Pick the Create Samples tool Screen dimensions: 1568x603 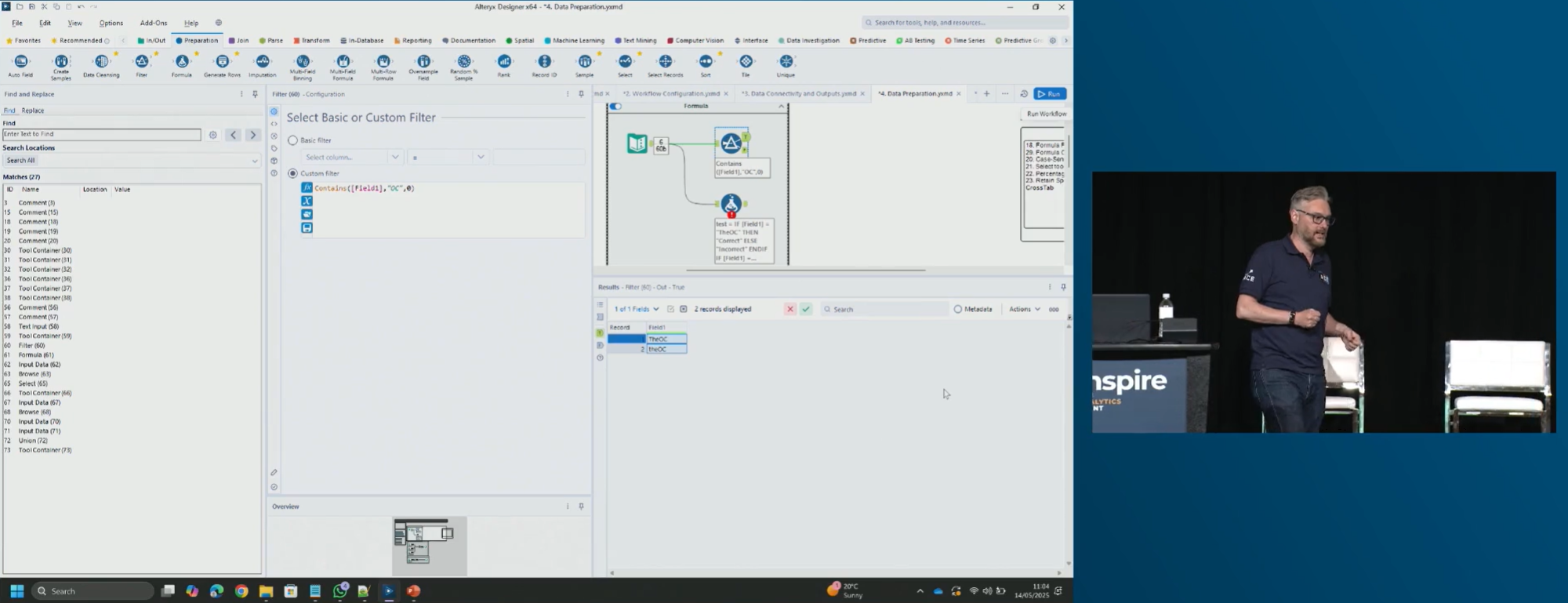coord(61,62)
